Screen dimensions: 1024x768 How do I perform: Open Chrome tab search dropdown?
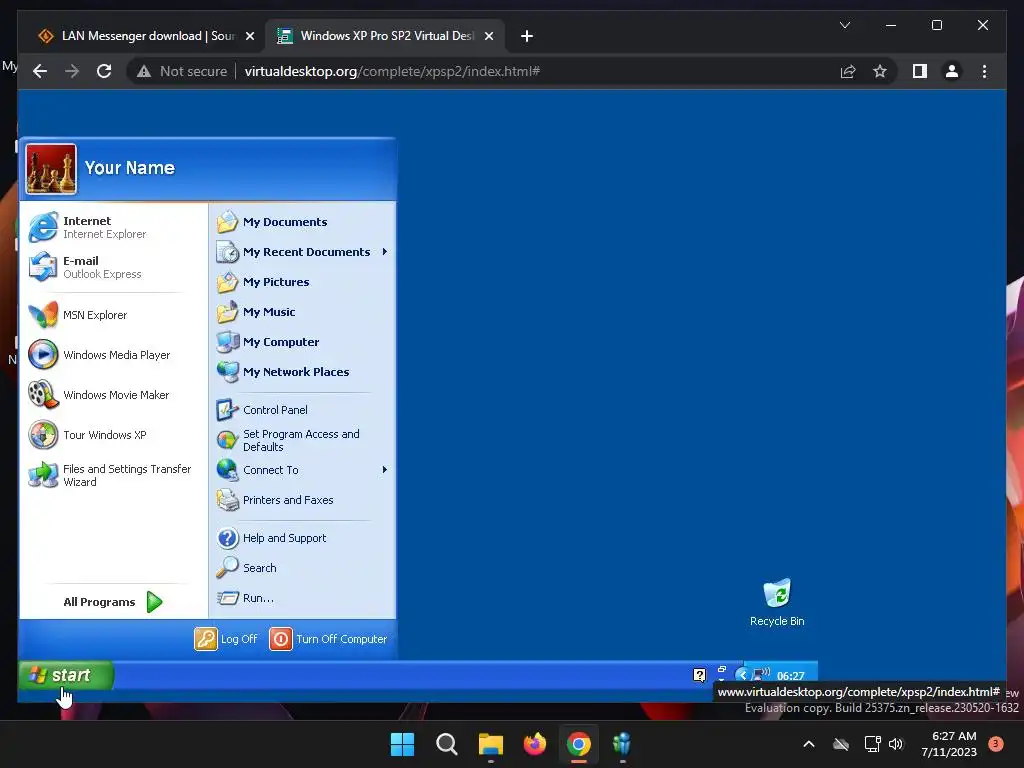844,25
